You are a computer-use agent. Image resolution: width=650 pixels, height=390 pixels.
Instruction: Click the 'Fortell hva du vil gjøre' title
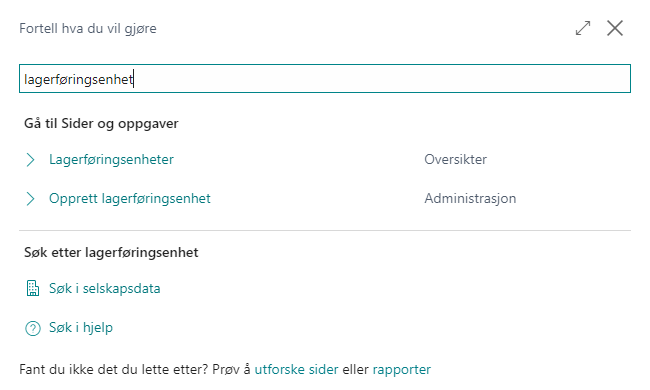tap(88, 29)
